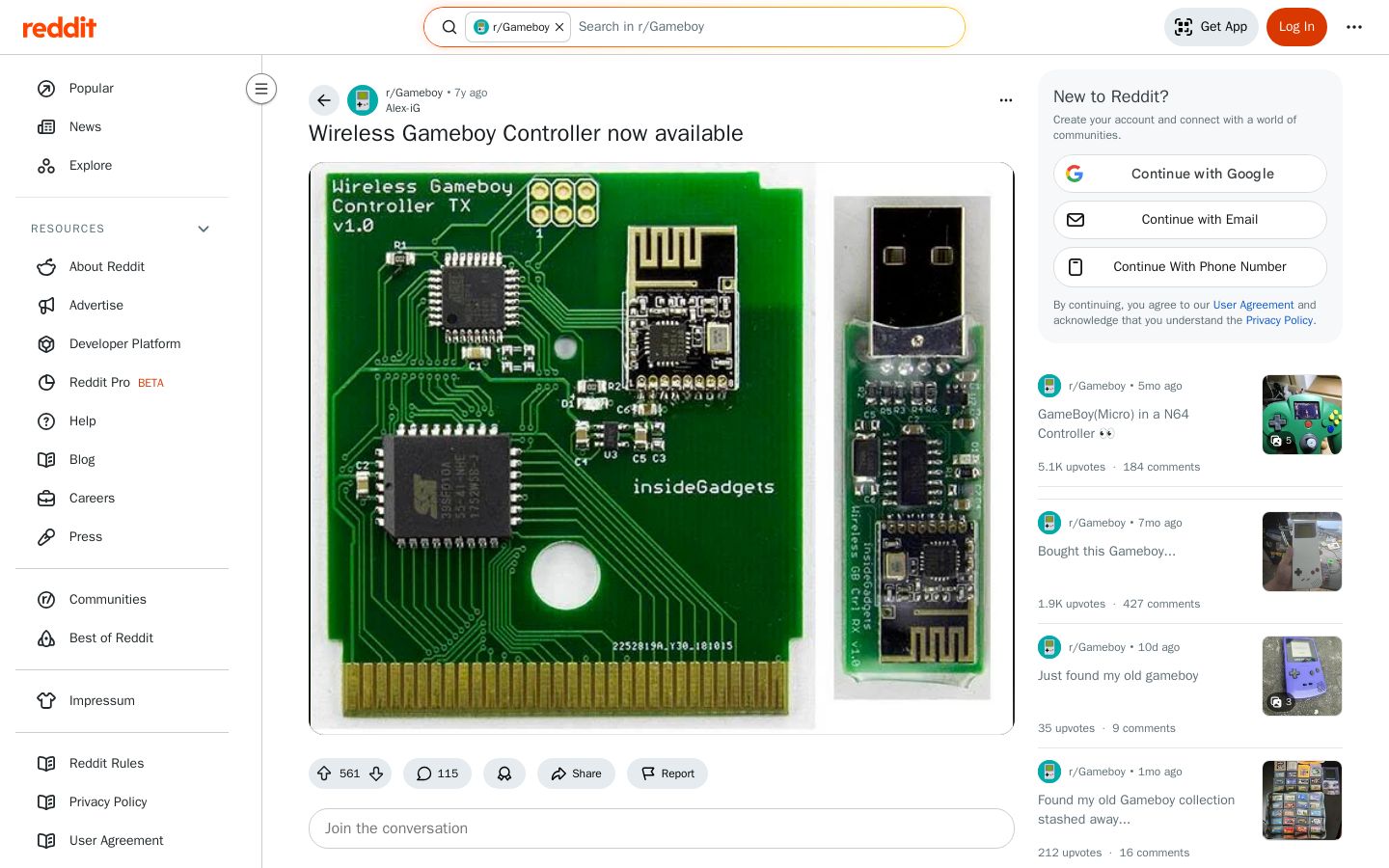Click the Help icon
This screenshot has height=868, width=1389.
(46, 421)
